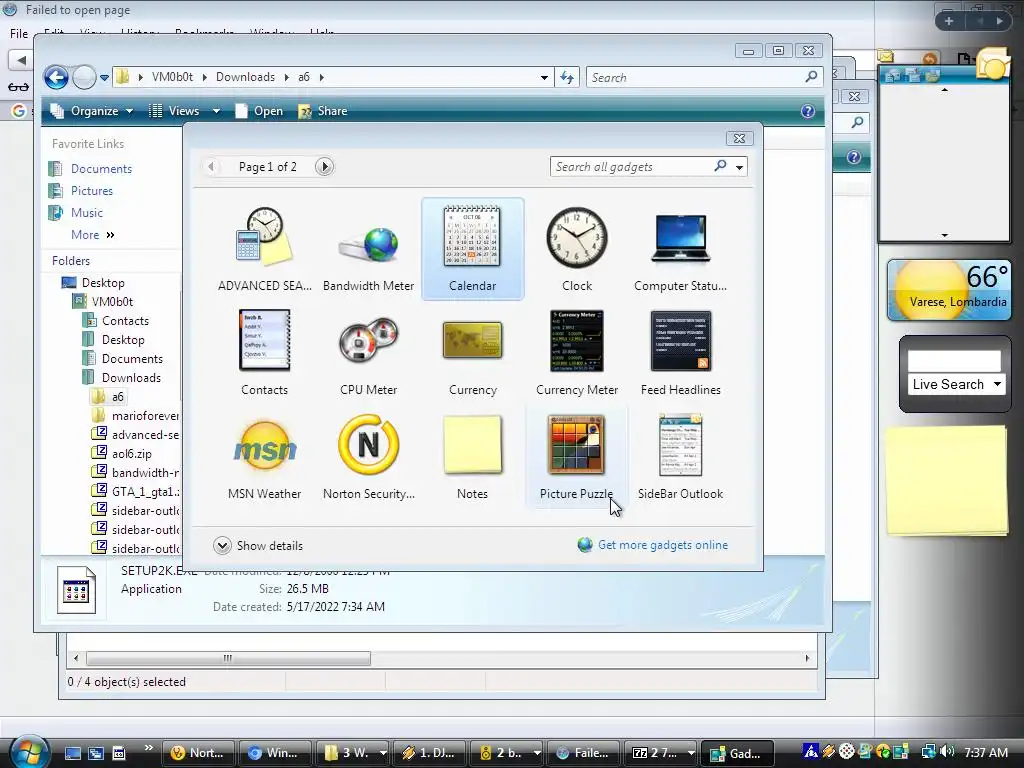Viewport: 1024px width, 768px height.
Task: Click the horizontal scrollbar thumb in back window
Action: click(228, 658)
